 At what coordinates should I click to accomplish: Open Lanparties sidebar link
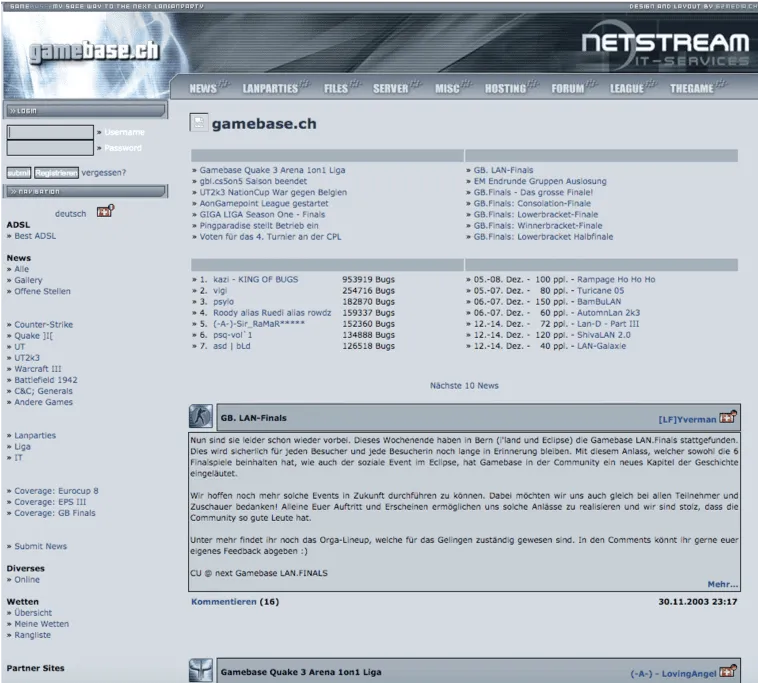pyautogui.click(x=35, y=436)
